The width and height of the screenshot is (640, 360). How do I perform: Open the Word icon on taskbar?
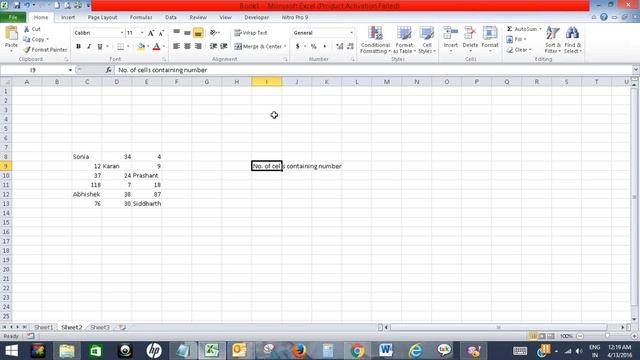(385, 351)
